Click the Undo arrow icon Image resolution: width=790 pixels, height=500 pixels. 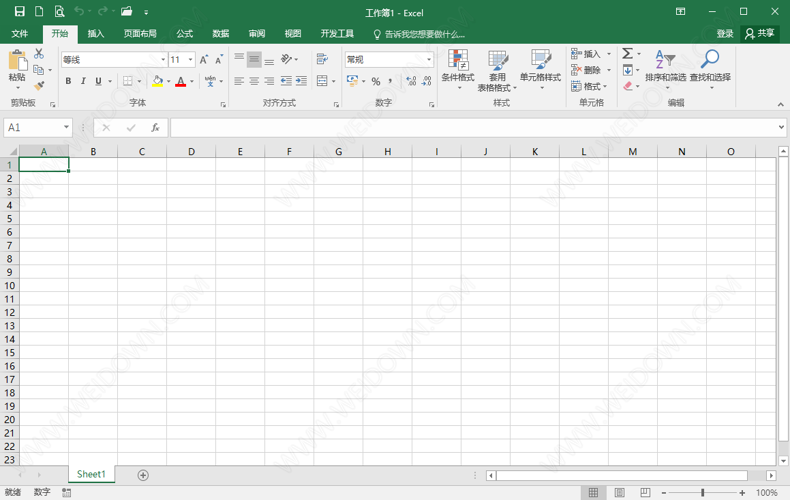point(79,11)
